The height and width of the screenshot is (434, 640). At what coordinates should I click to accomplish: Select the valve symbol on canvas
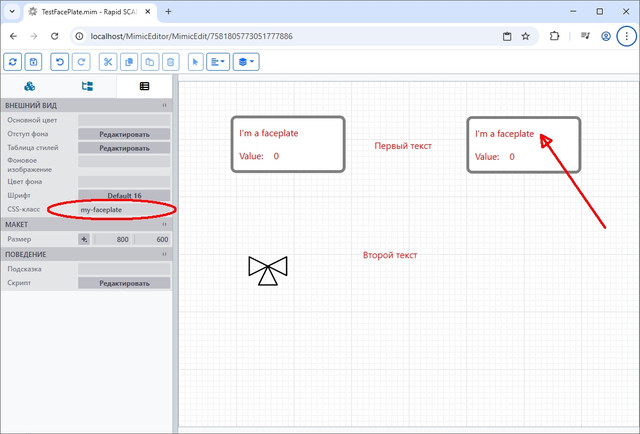(x=268, y=270)
